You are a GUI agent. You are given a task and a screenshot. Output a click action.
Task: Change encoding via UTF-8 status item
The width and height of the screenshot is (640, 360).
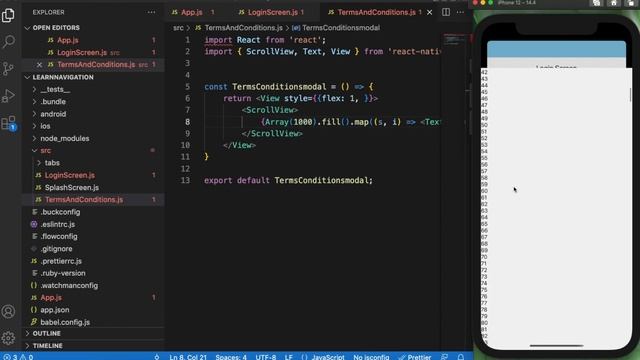point(266,357)
